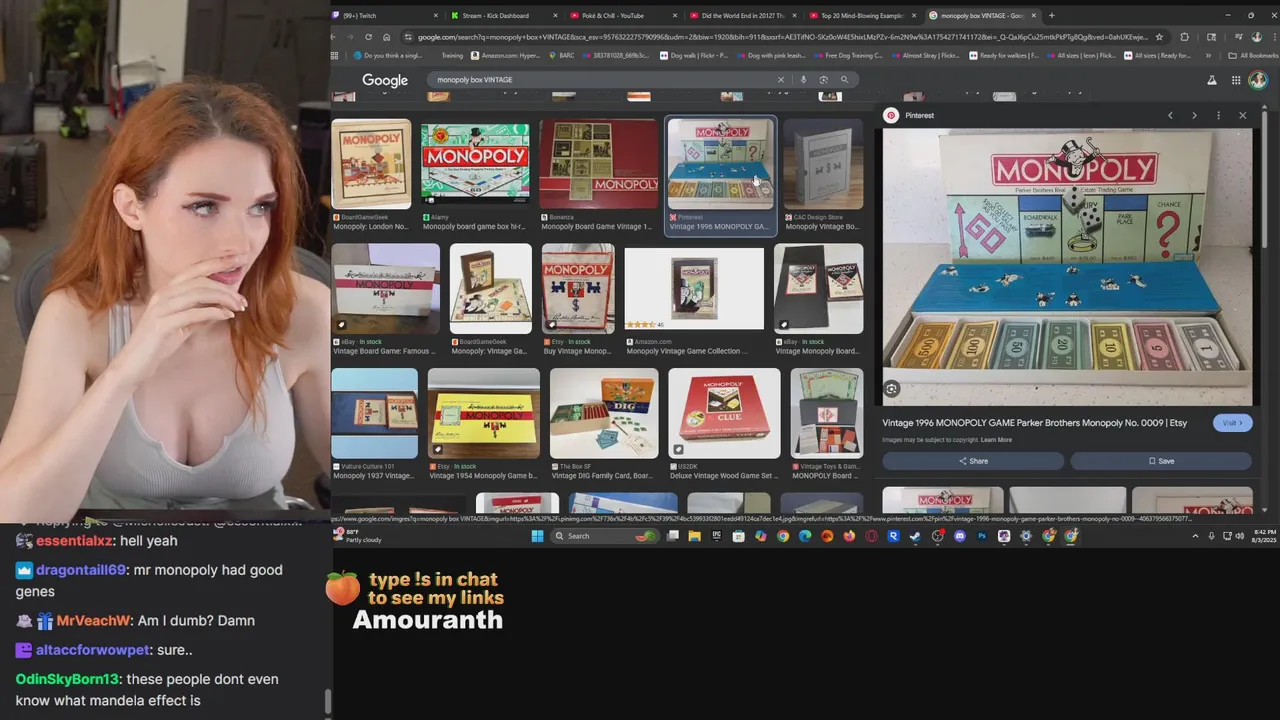The height and width of the screenshot is (720, 1280).
Task: Open Deluxe Vintage Wood Game Set thumbnail
Action: [724, 413]
